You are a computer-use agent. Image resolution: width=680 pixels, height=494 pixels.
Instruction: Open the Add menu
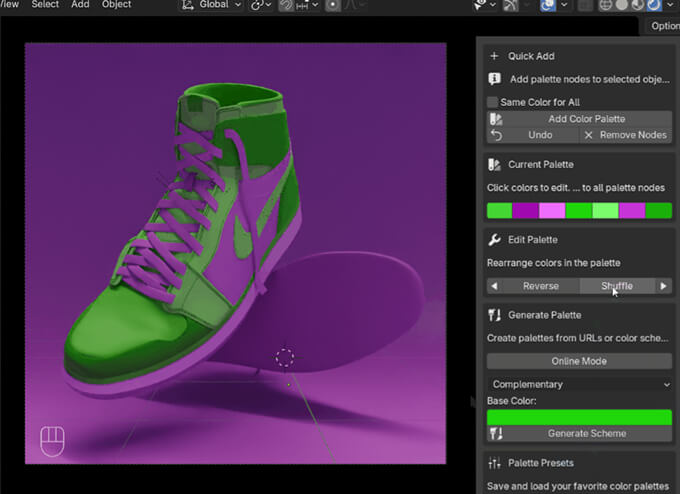pyautogui.click(x=80, y=5)
